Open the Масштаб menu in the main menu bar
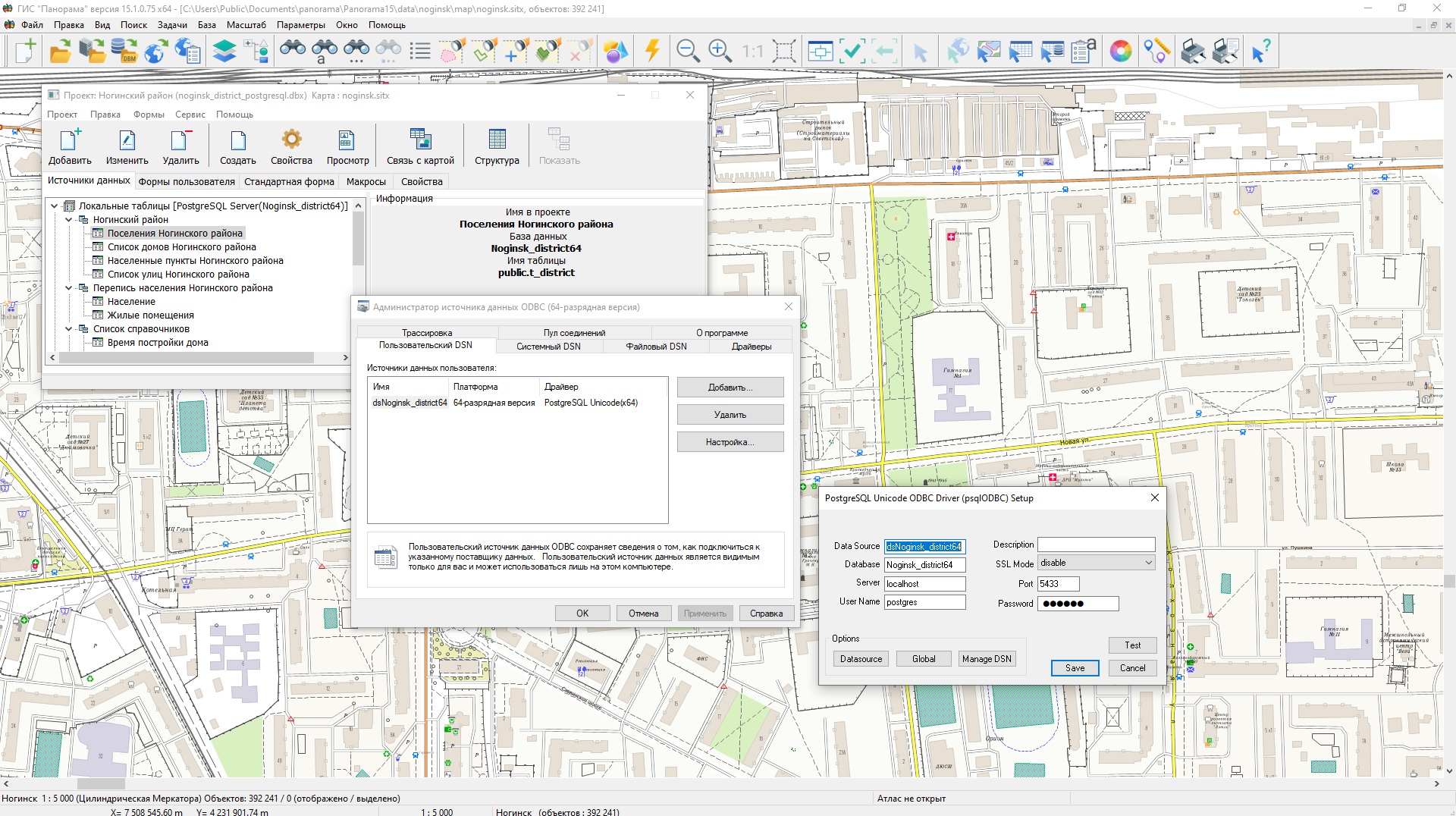 tap(246, 24)
